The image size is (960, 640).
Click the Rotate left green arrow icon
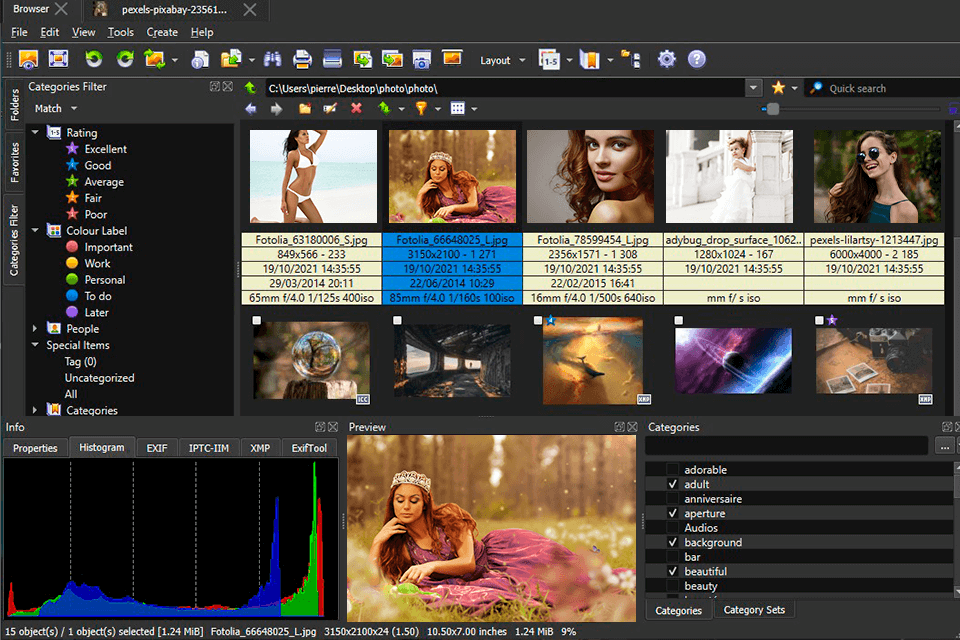[93, 60]
